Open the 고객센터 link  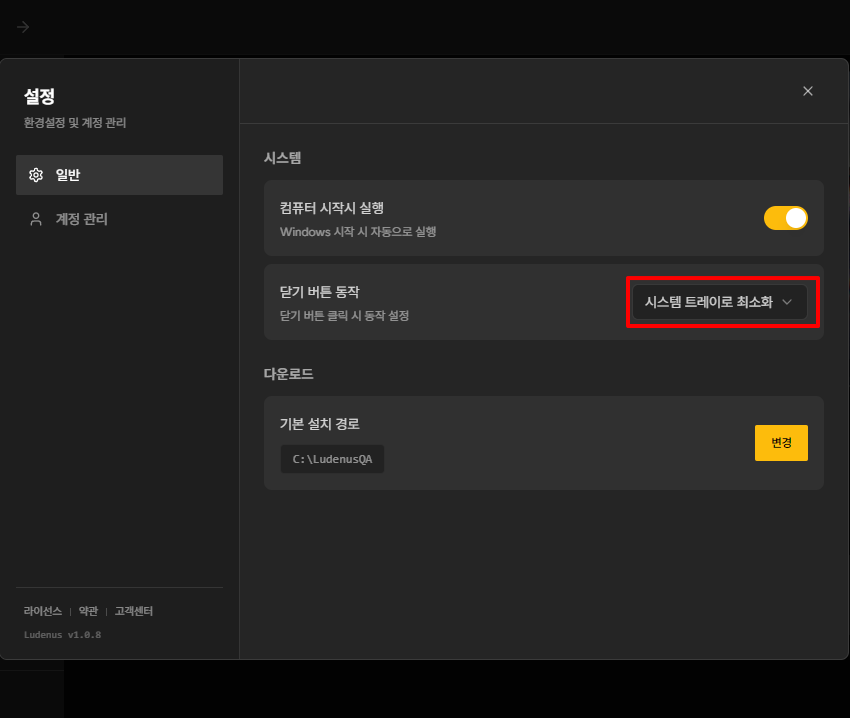coord(134,611)
